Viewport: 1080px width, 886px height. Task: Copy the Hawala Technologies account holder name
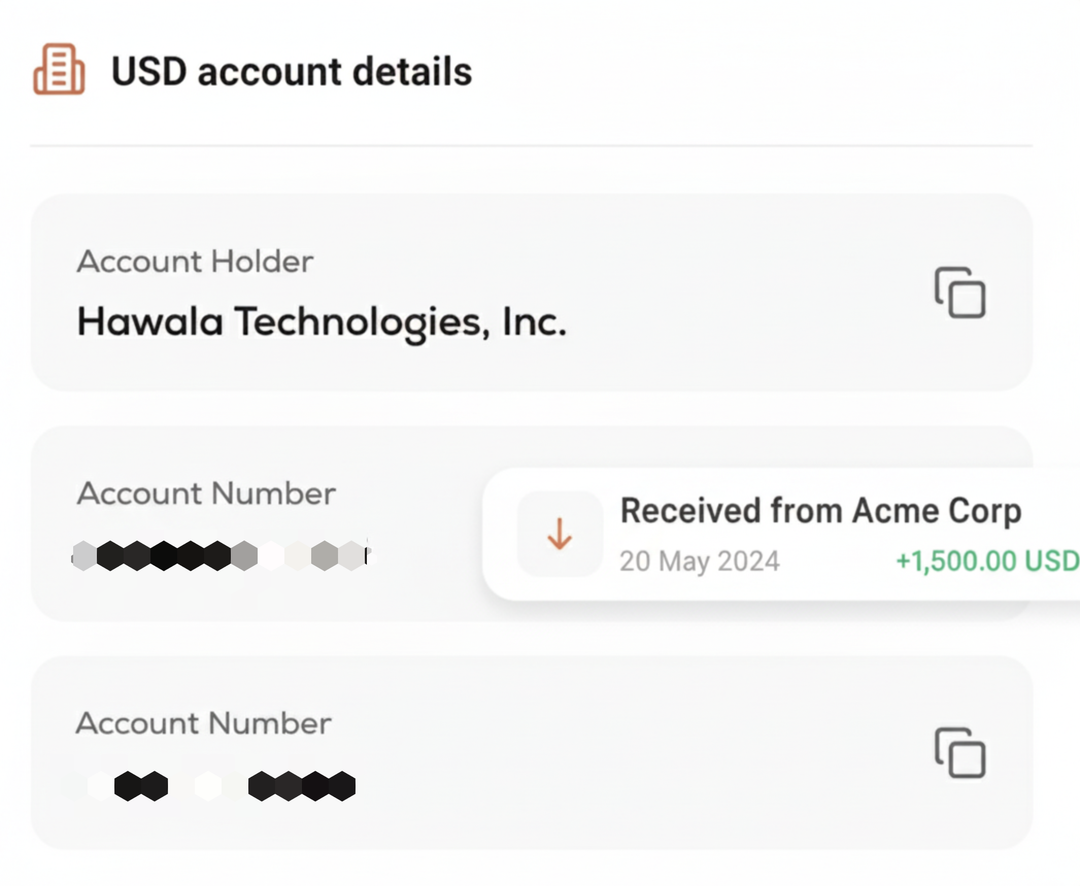pyautogui.click(x=959, y=292)
